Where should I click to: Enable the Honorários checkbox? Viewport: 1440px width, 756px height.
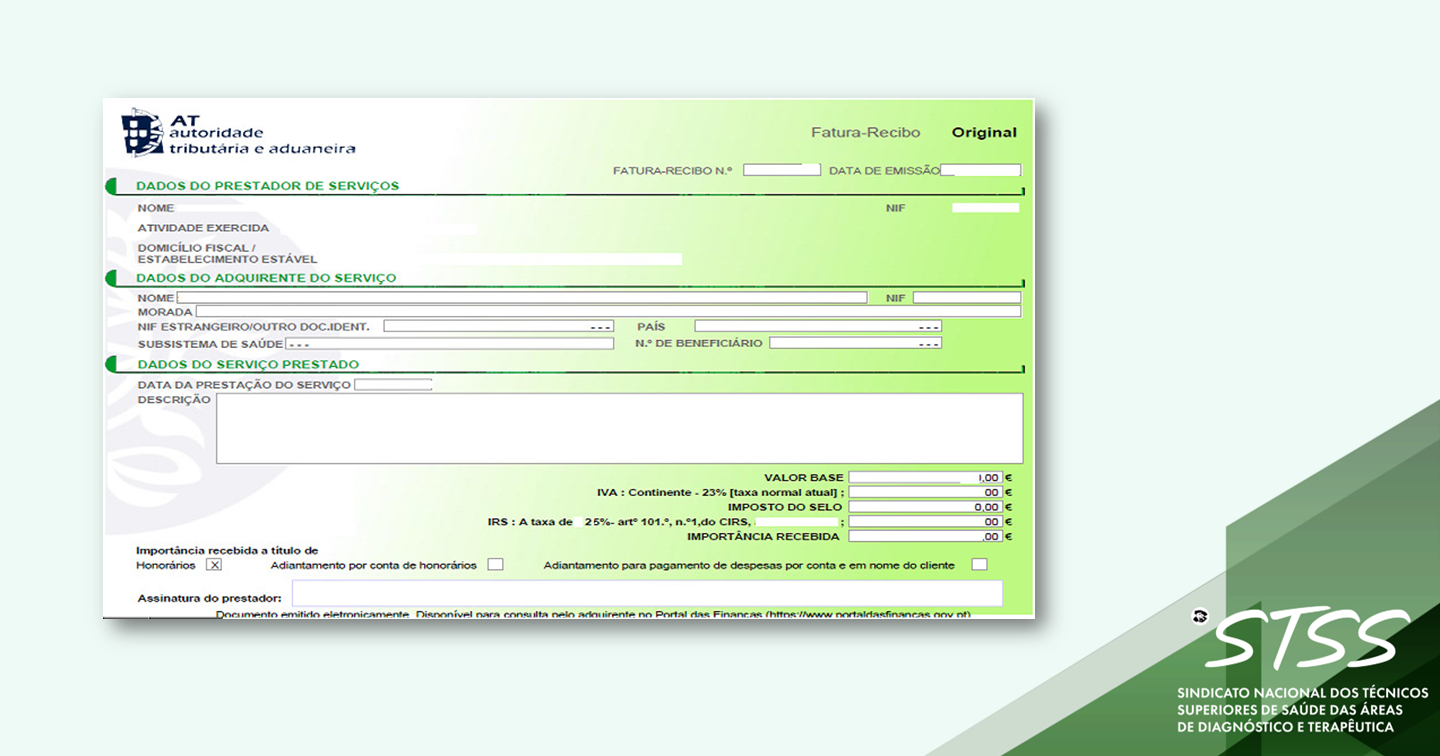click(x=213, y=563)
